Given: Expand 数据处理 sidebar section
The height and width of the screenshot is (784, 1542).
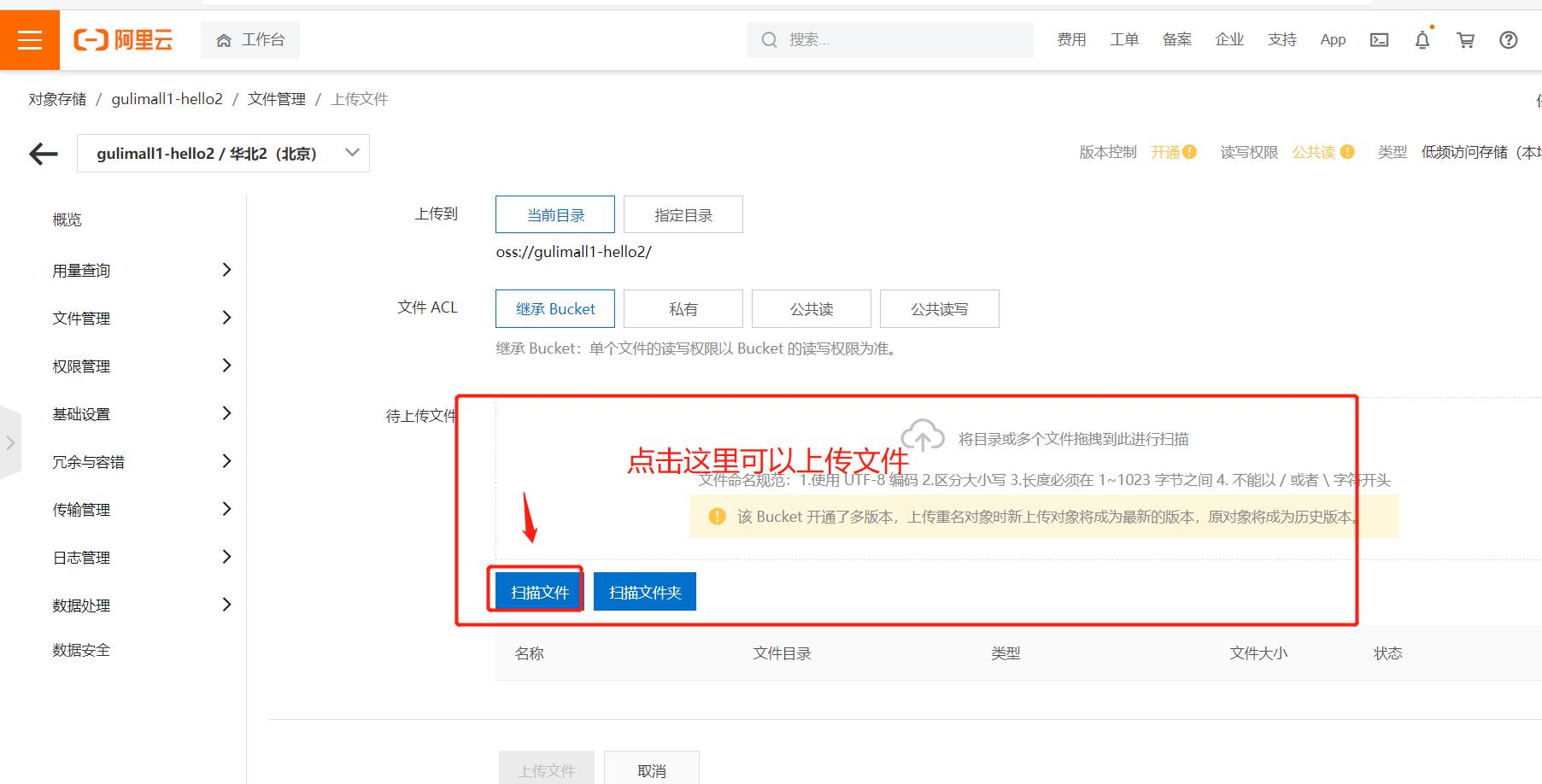Looking at the screenshot, I should pyautogui.click(x=143, y=606).
